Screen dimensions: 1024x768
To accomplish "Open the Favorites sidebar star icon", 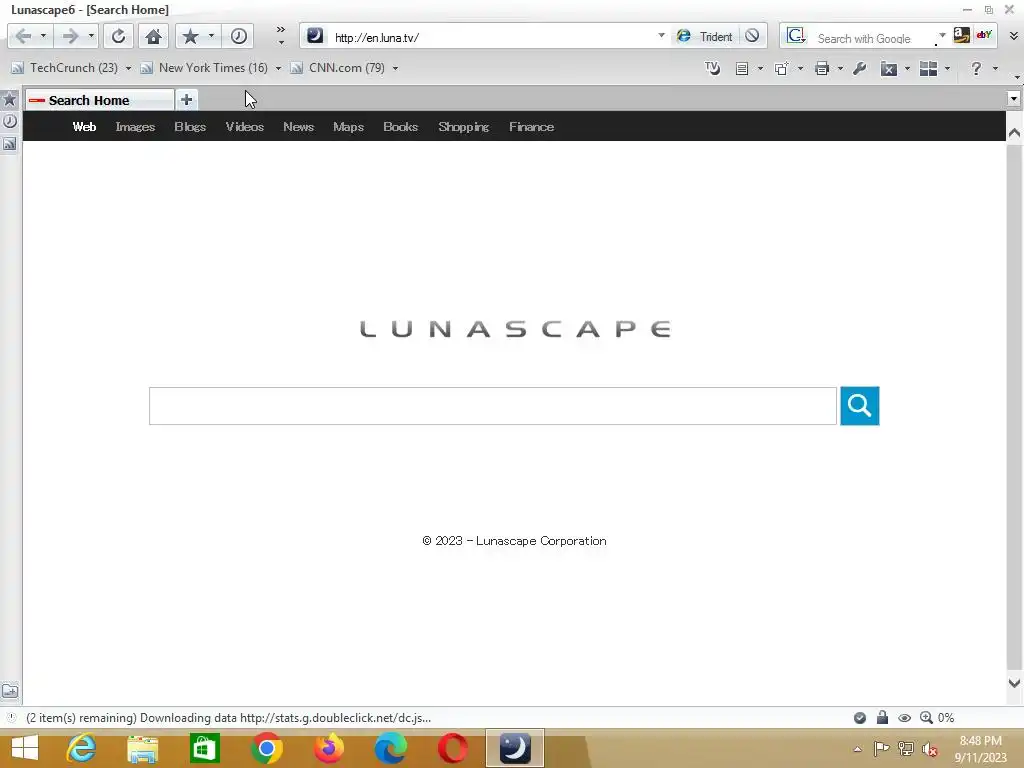I will click(x=10, y=99).
